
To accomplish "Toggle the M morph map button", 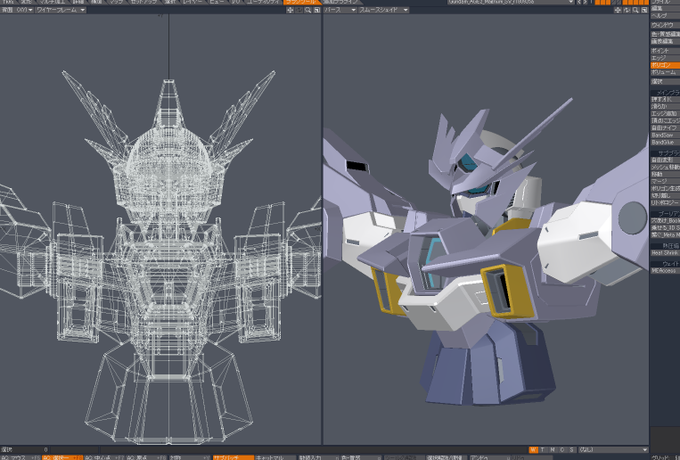I will tap(552, 450).
